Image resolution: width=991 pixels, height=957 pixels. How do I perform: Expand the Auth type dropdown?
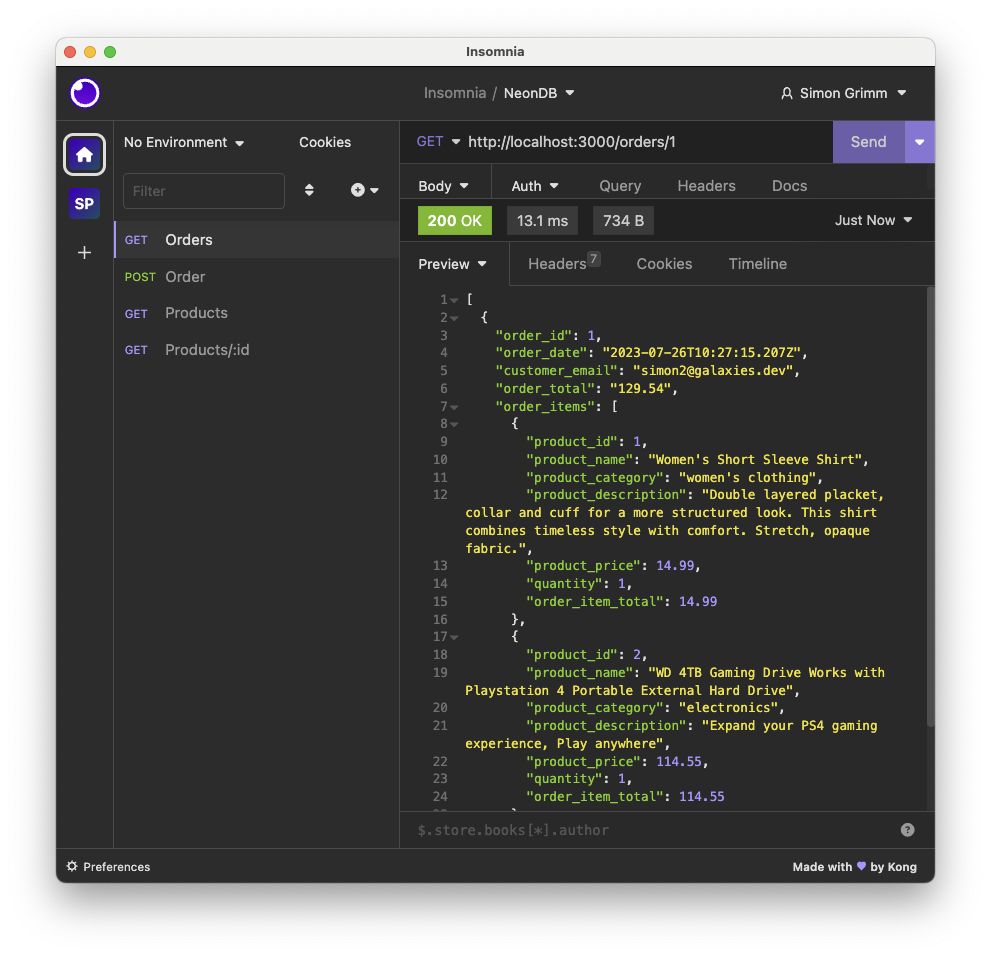coord(535,186)
